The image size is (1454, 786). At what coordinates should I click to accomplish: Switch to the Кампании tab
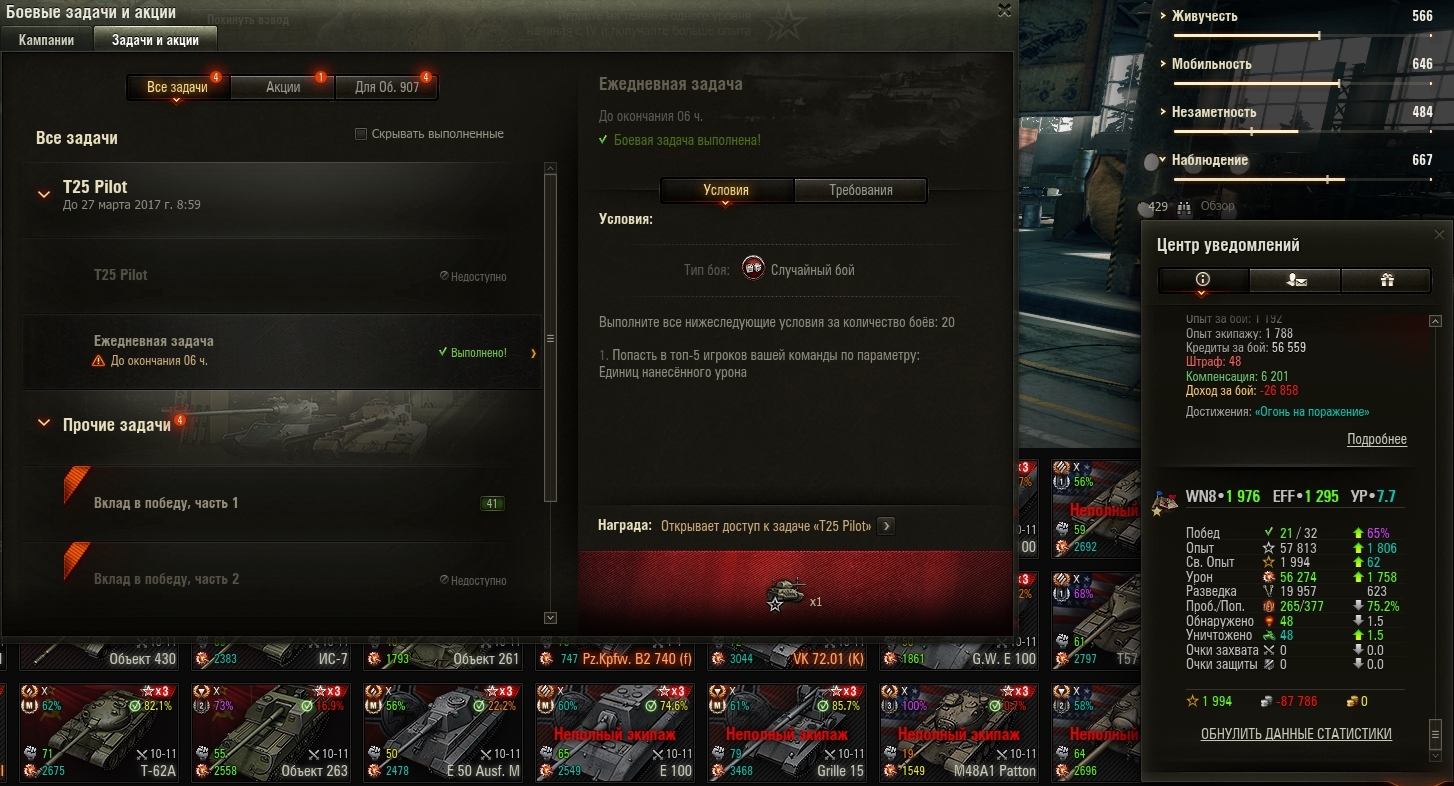[46, 40]
